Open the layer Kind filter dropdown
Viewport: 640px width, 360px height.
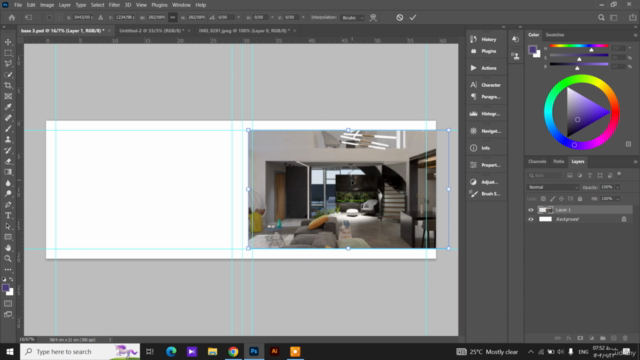pos(544,176)
